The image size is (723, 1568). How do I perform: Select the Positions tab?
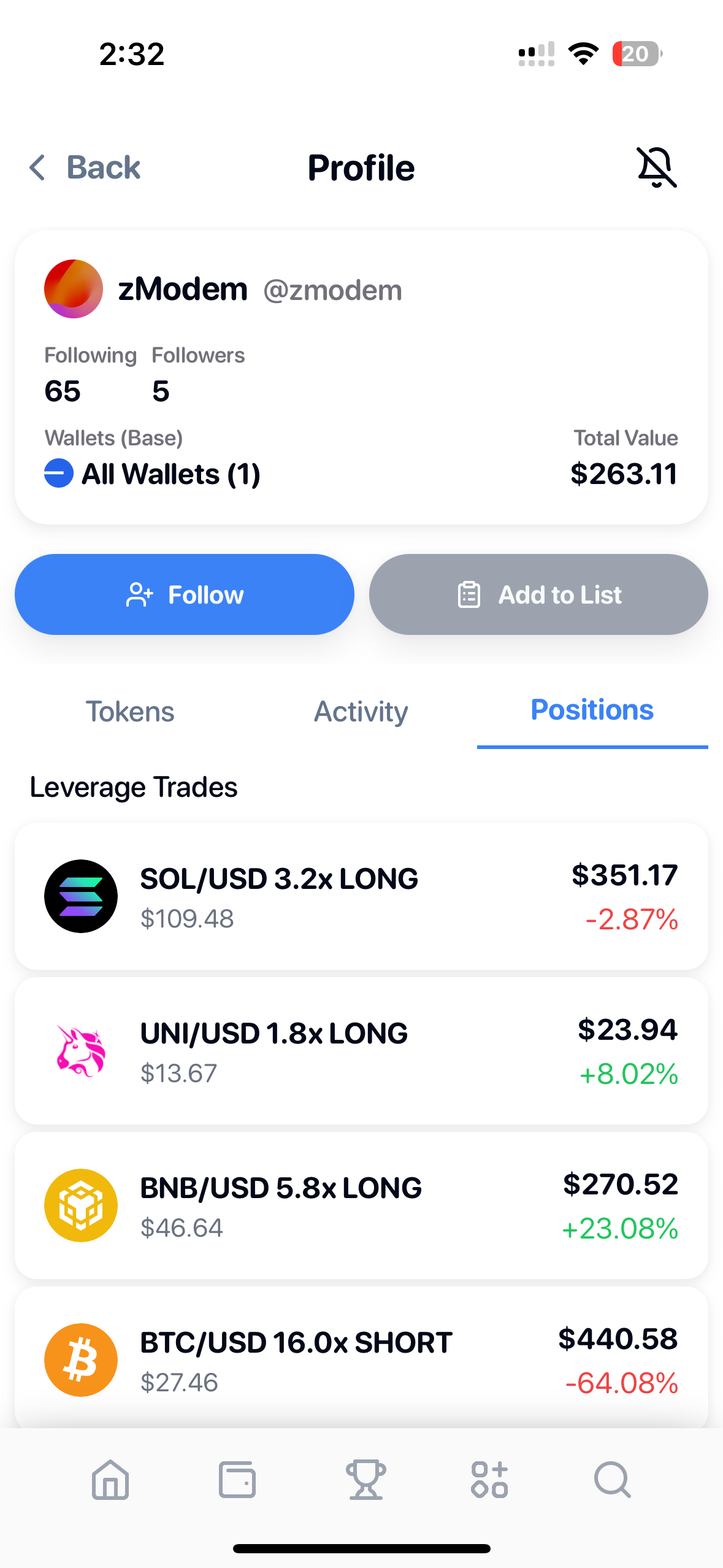(592, 710)
